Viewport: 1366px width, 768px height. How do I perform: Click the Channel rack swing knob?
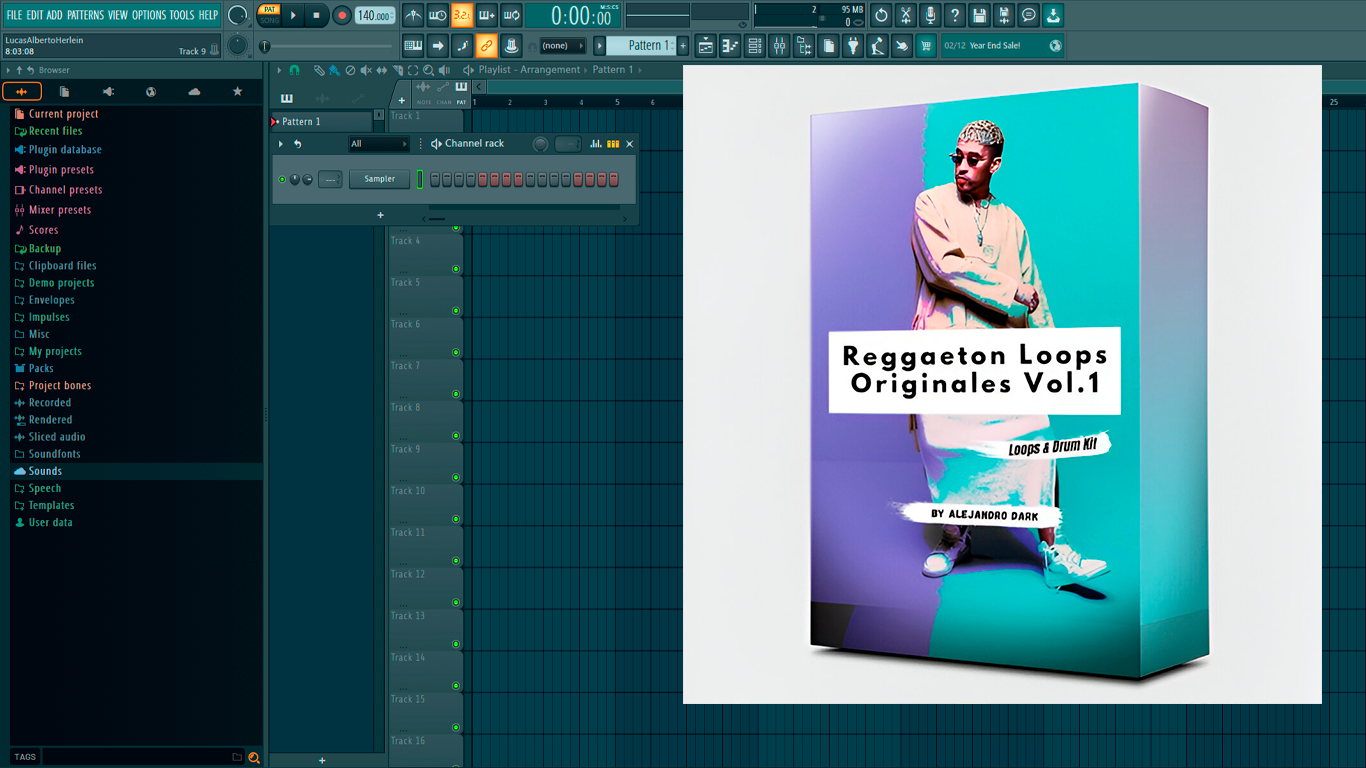(540, 144)
